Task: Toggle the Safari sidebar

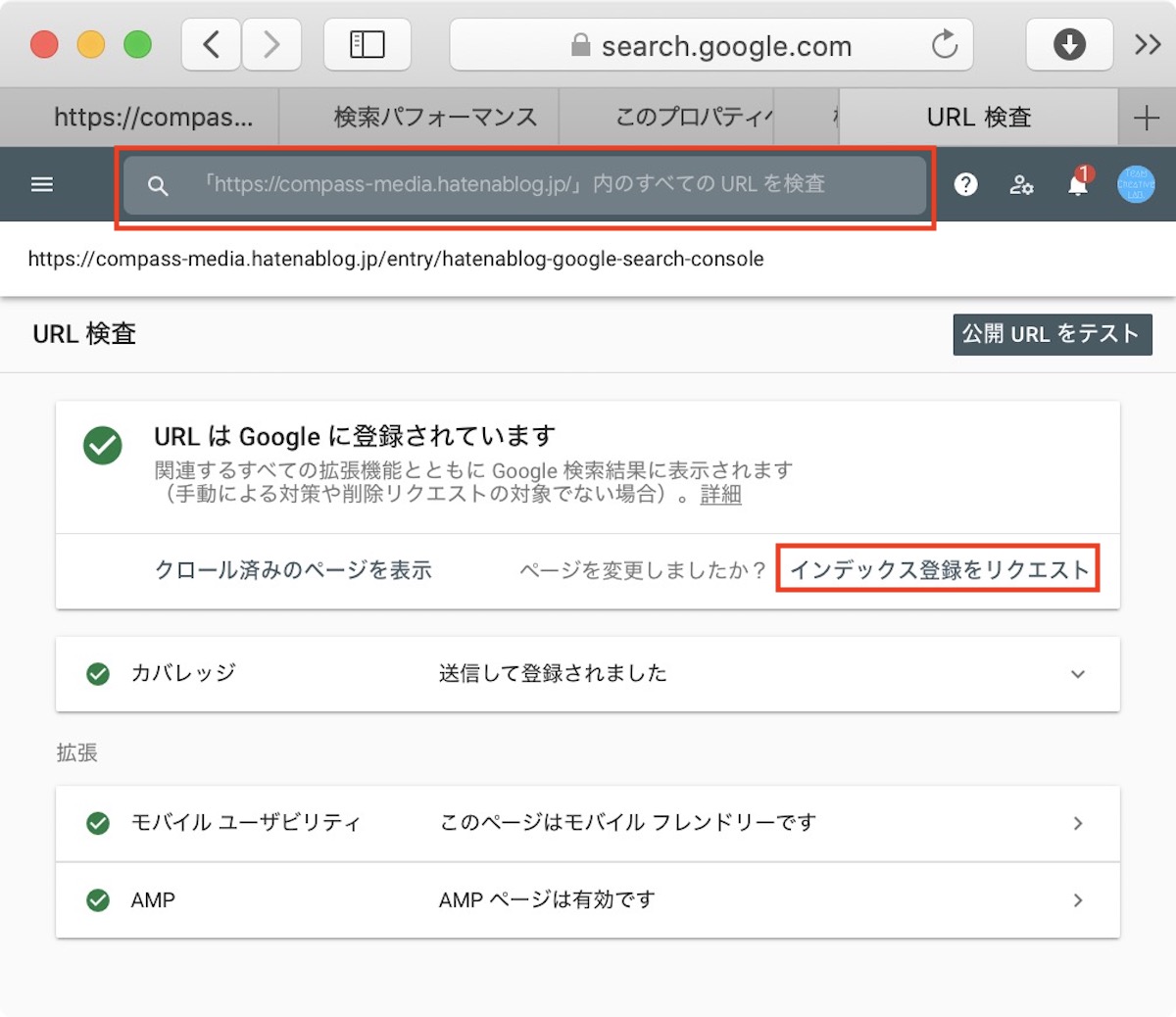Action: (367, 44)
